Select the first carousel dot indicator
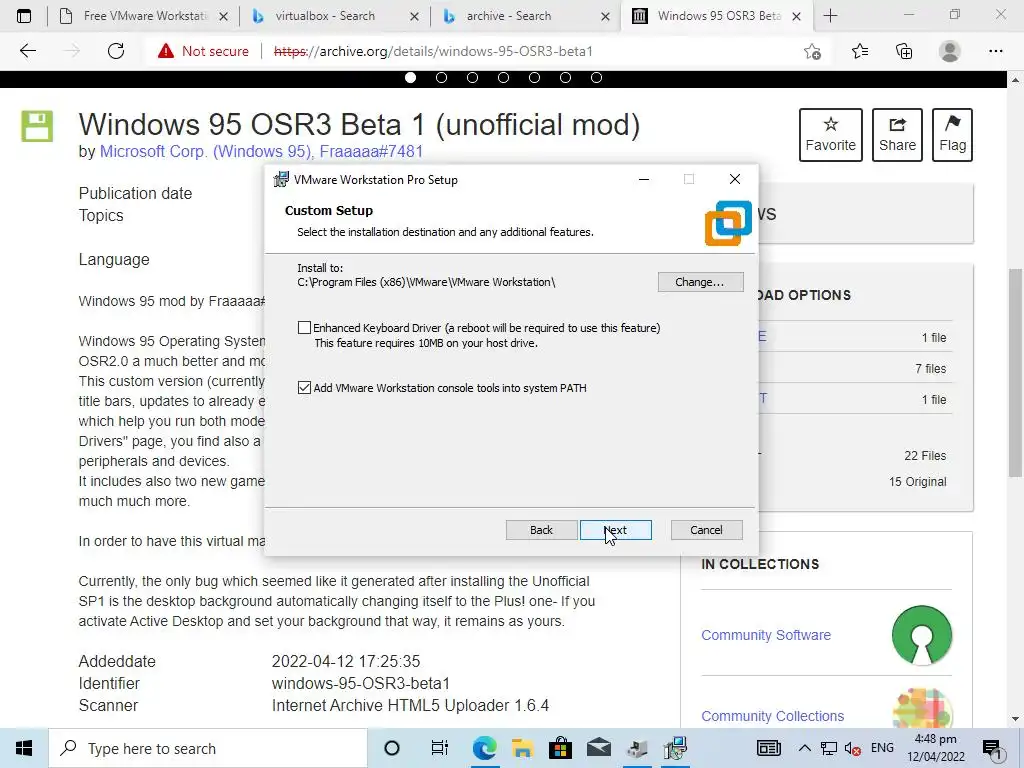The image size is (1024, 768). click(x=411, y=78)
